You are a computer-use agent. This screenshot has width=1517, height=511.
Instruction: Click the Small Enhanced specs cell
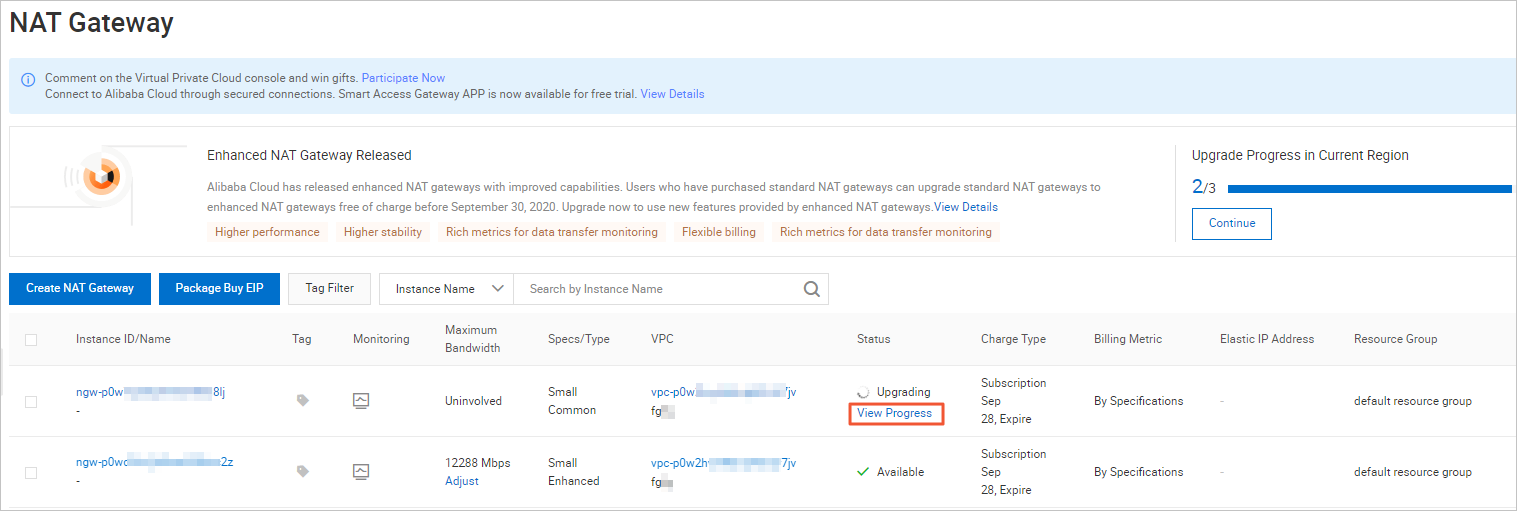[x=574, y=472]
